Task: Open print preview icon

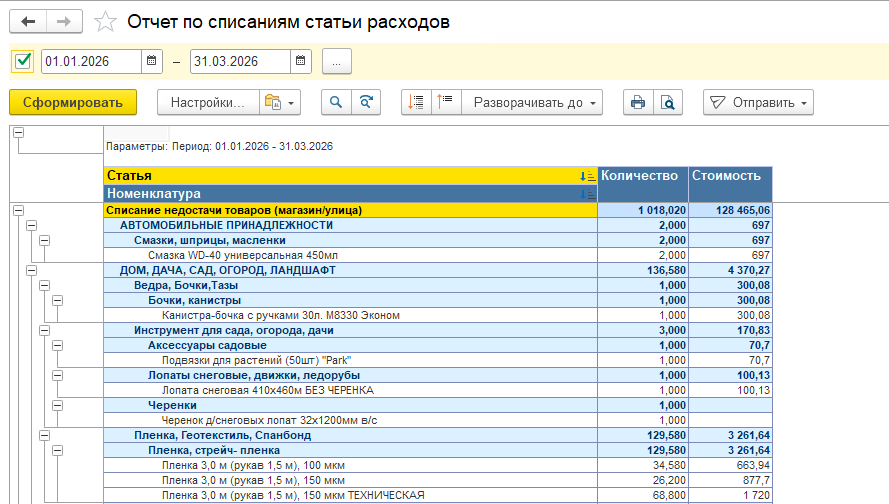Action: (668, 103)
